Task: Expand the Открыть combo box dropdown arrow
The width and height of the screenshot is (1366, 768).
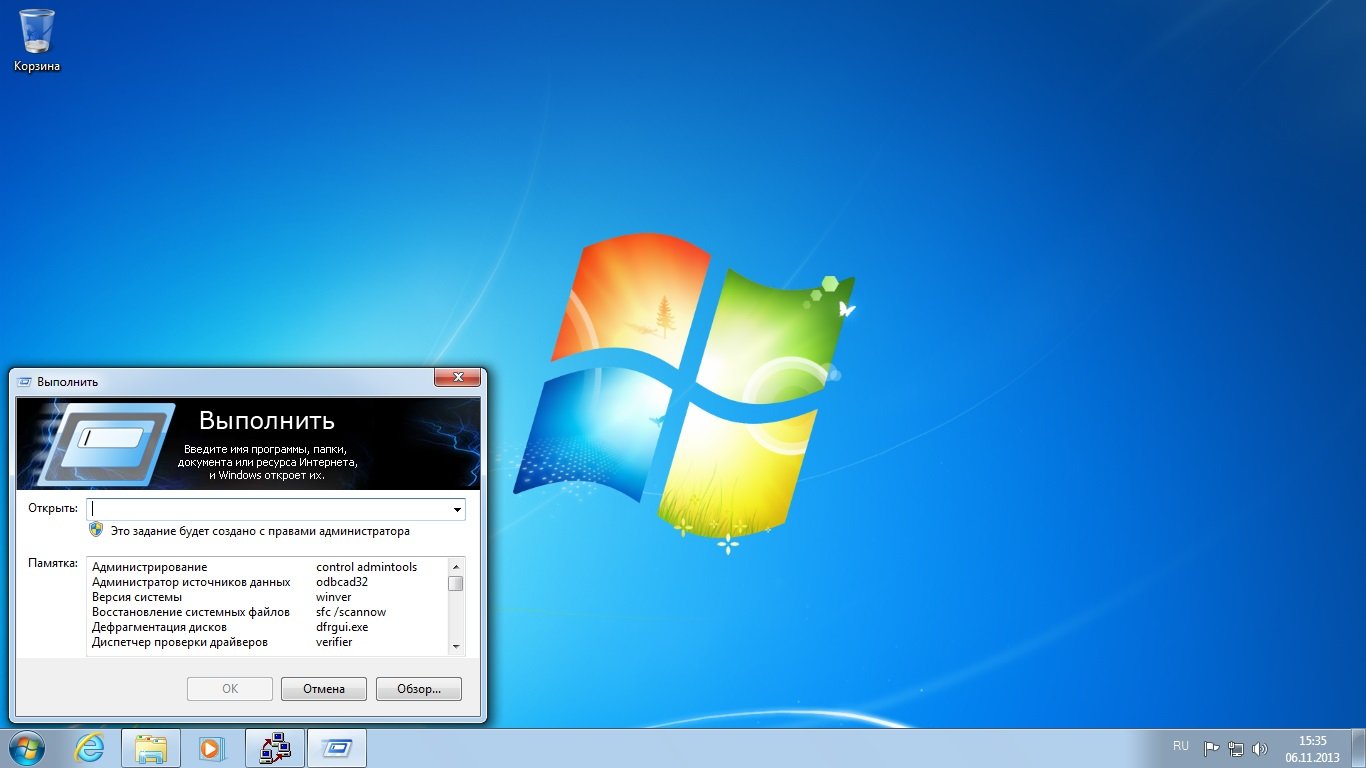Action: [x=457, y=509]
